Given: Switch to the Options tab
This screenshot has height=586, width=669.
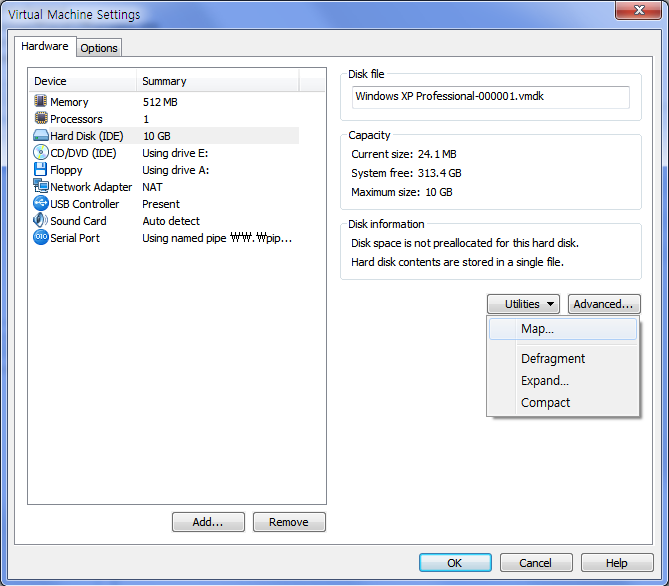Looking at the screenshot, I should click(99, 48).
